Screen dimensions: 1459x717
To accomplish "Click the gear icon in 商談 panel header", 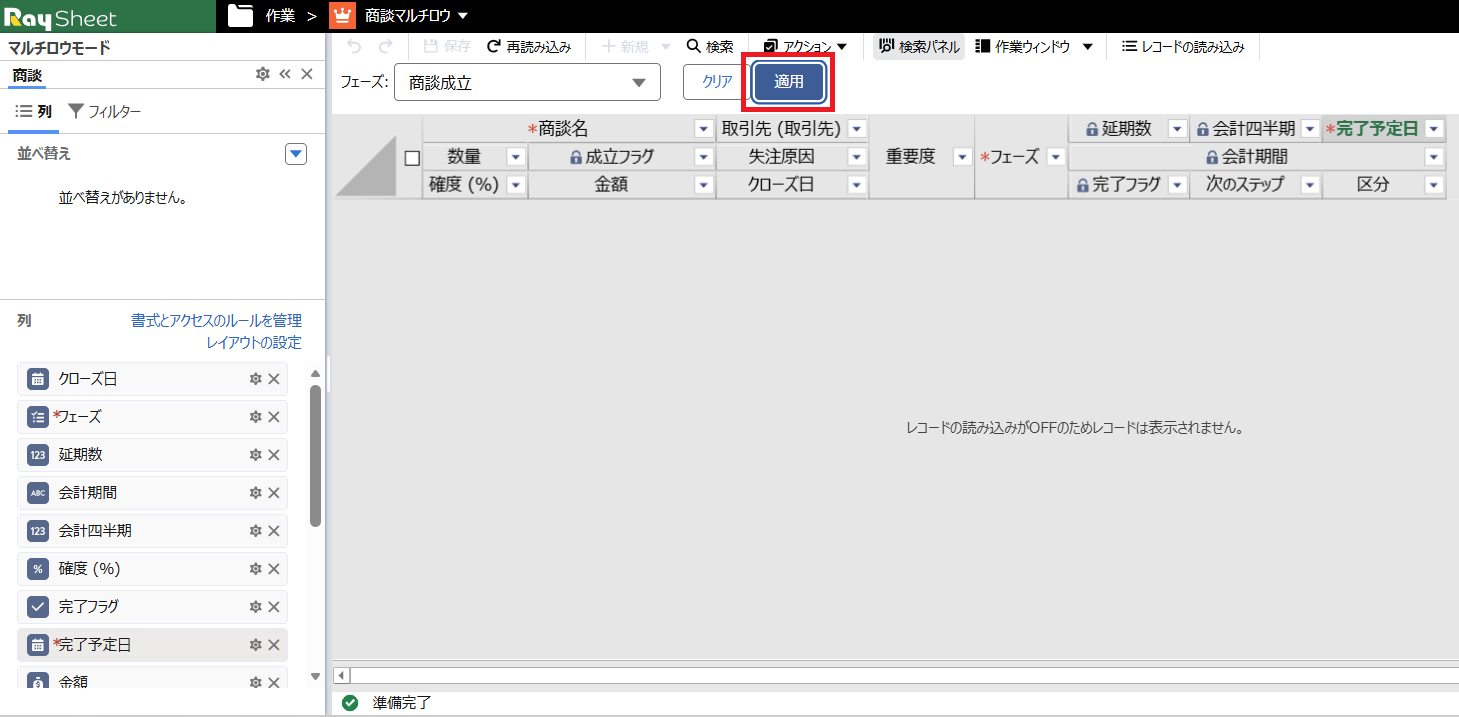I will [x=262, y=74].
